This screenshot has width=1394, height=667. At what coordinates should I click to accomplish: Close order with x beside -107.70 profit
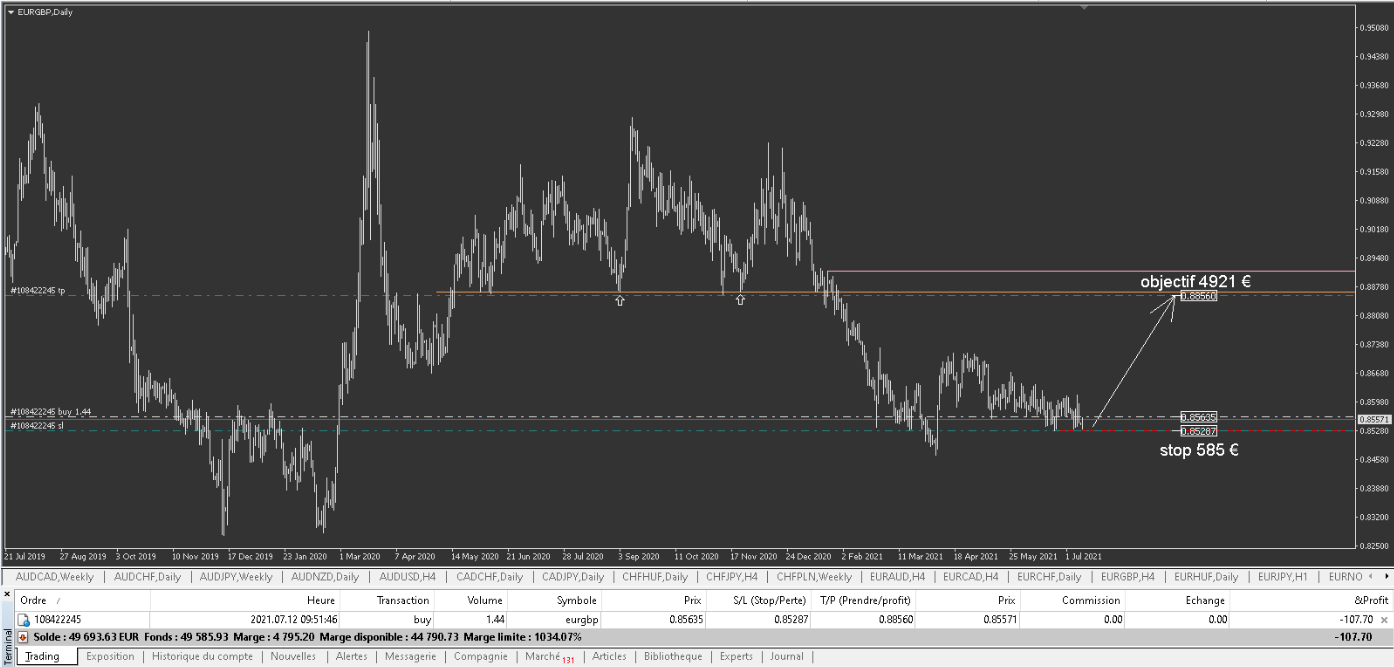[x=1384, y=620]
